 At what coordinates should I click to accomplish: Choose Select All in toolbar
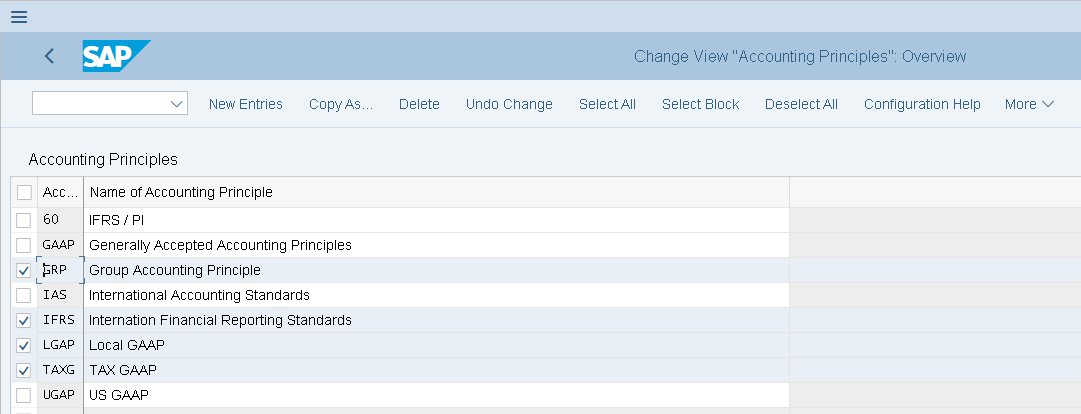click(x=607, y=104)
